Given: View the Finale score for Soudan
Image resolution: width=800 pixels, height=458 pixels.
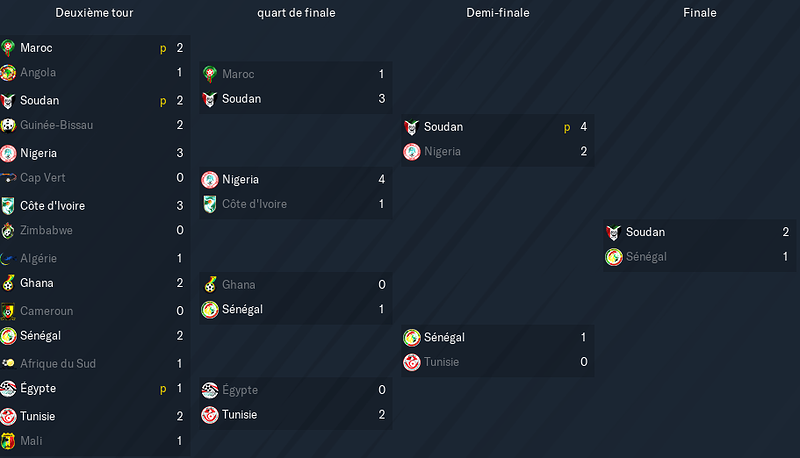Looking at the screenshot, I should point(786,232).
